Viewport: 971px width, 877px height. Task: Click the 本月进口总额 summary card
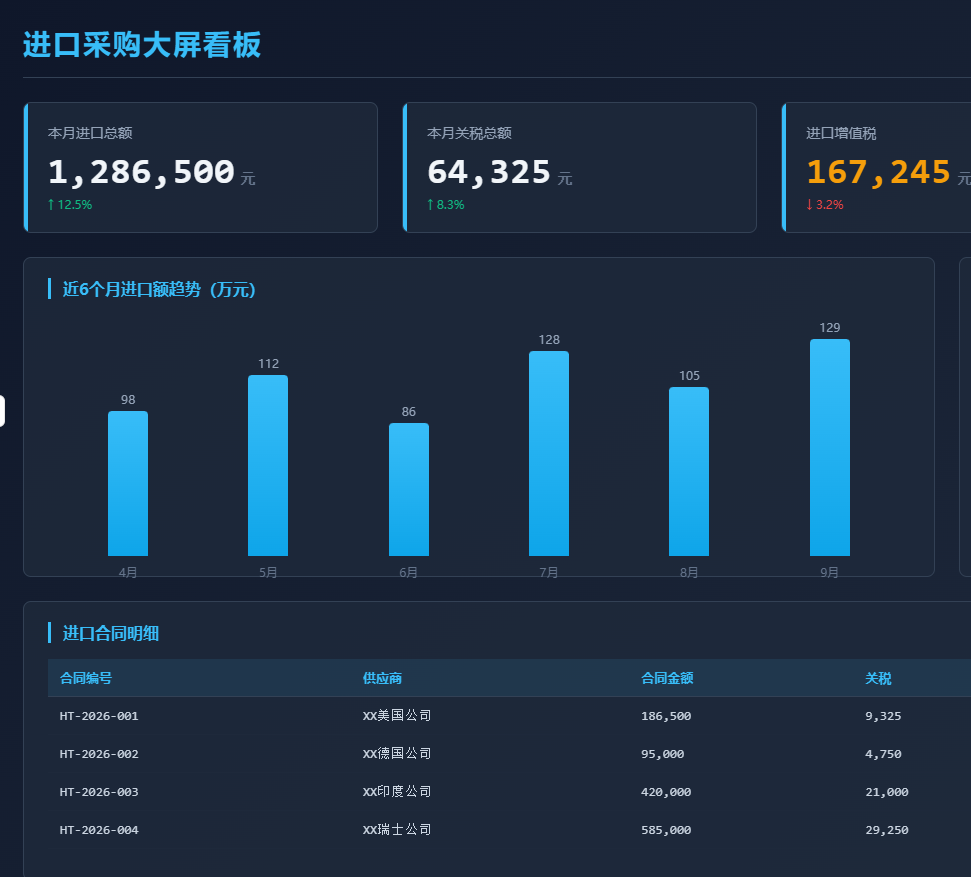201,167
